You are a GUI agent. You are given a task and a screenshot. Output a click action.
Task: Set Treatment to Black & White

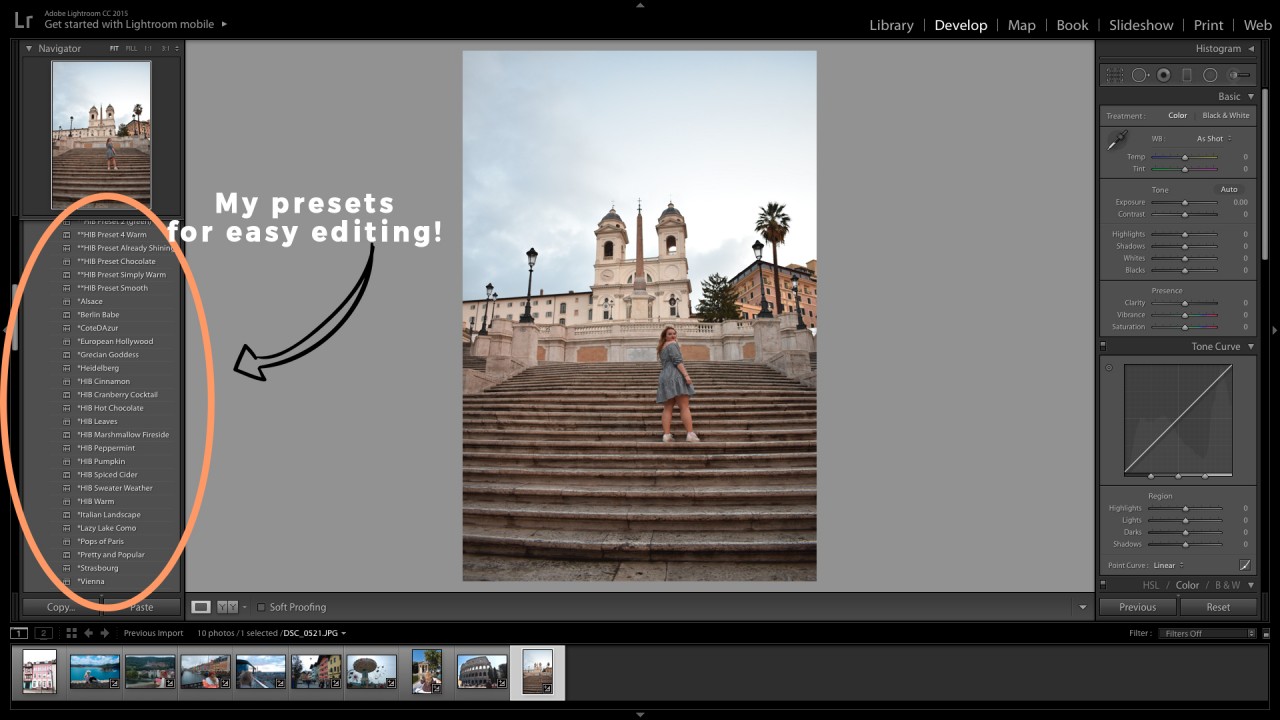pyautogui.click(x=1225, y=115)
